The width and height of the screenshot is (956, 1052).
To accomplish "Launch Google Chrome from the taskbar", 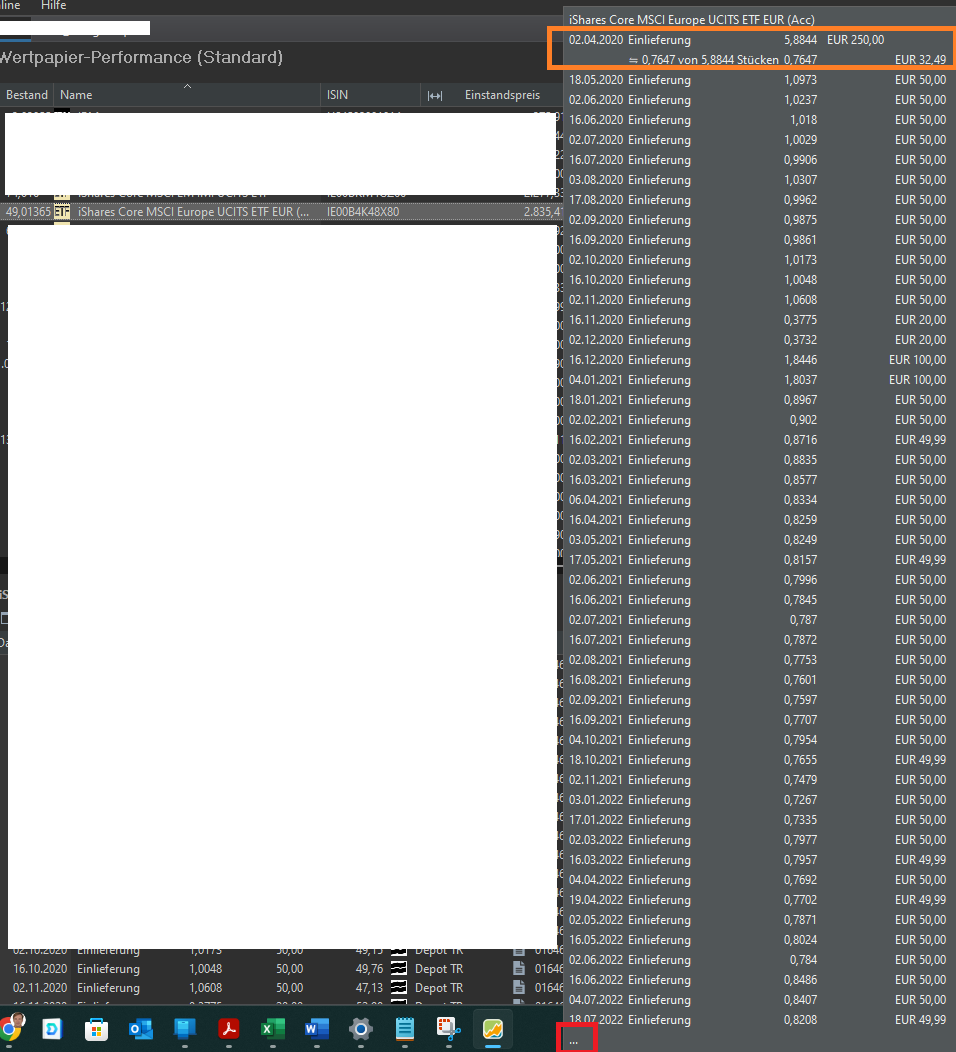I will (11, 1028).
